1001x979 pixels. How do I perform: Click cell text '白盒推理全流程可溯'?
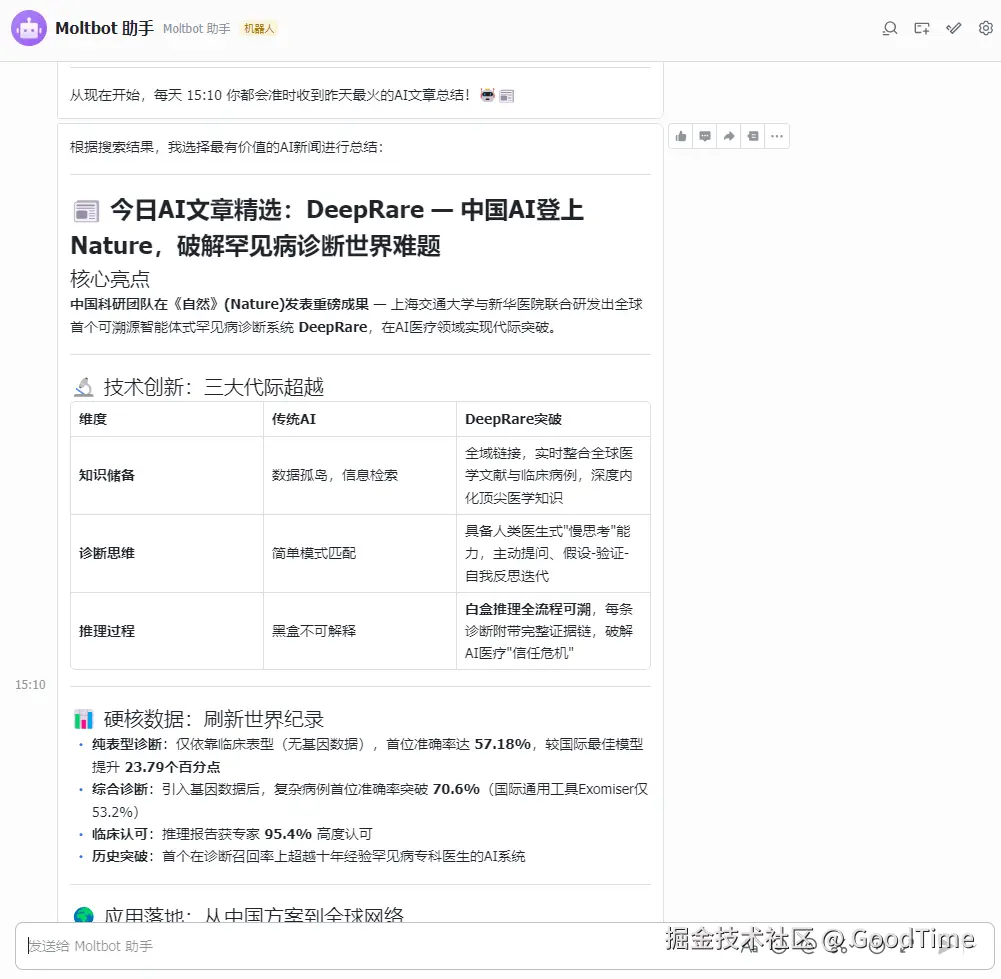(x=528, y=609)
